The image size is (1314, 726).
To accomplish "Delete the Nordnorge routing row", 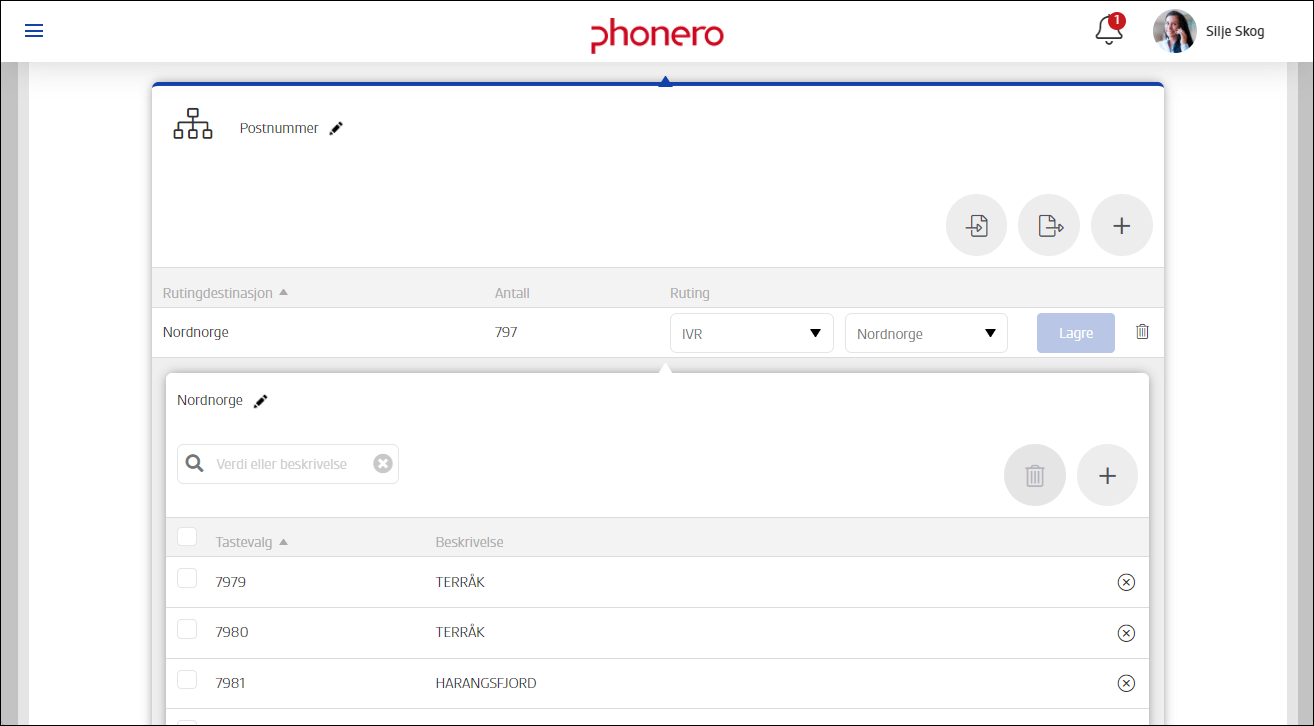I will (1142, 331).
